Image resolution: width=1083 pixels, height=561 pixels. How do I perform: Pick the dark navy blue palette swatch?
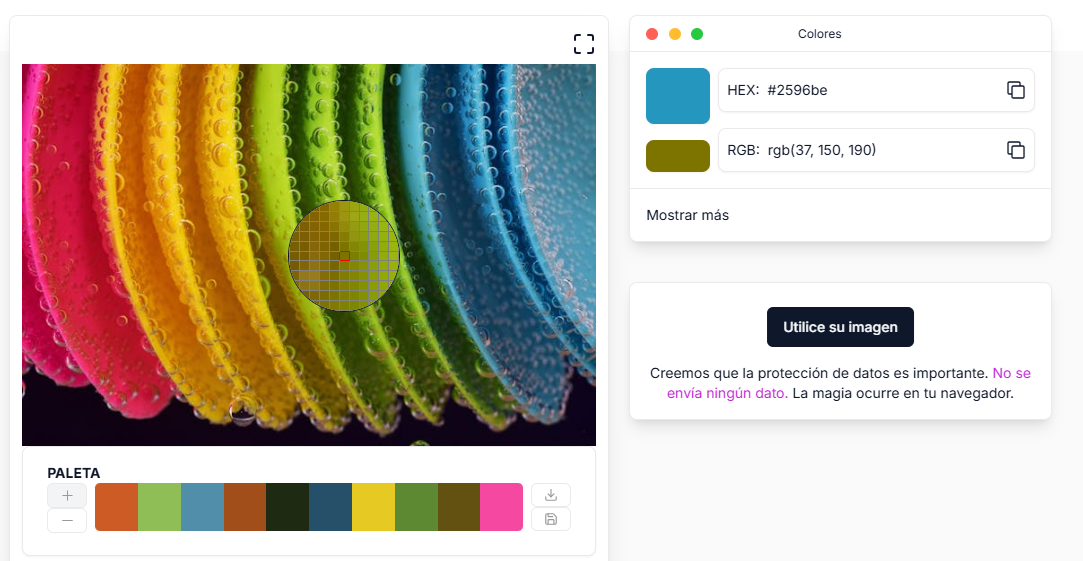click(x=330, y=507)
